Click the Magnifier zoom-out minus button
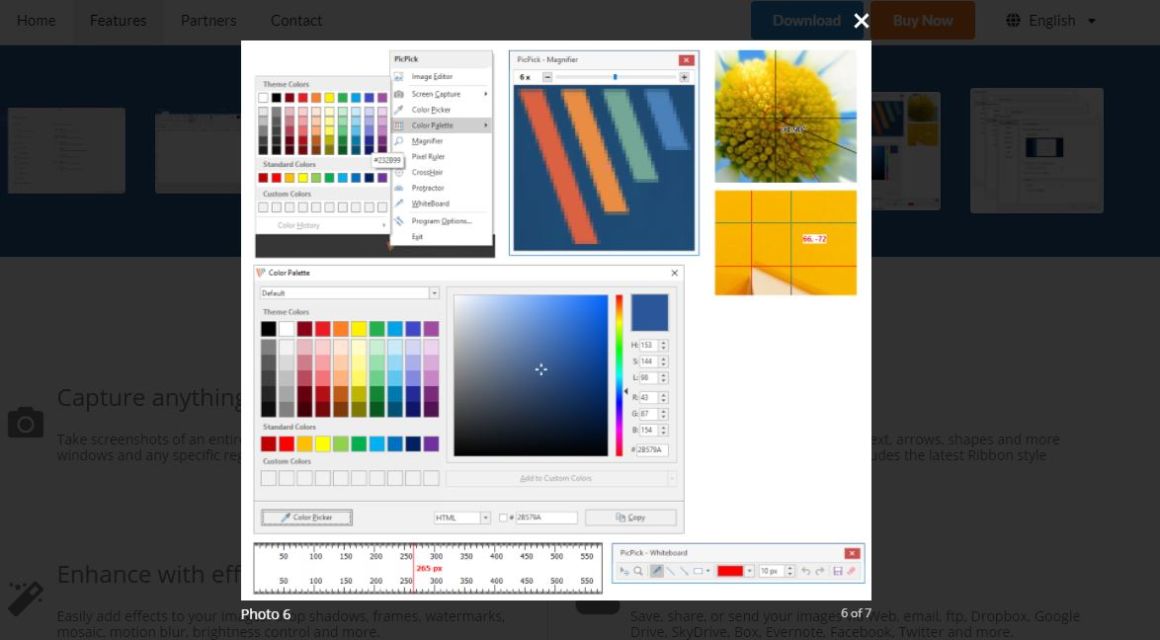The height and width of the screenshot is (640, 1160). tap(547, 77)
